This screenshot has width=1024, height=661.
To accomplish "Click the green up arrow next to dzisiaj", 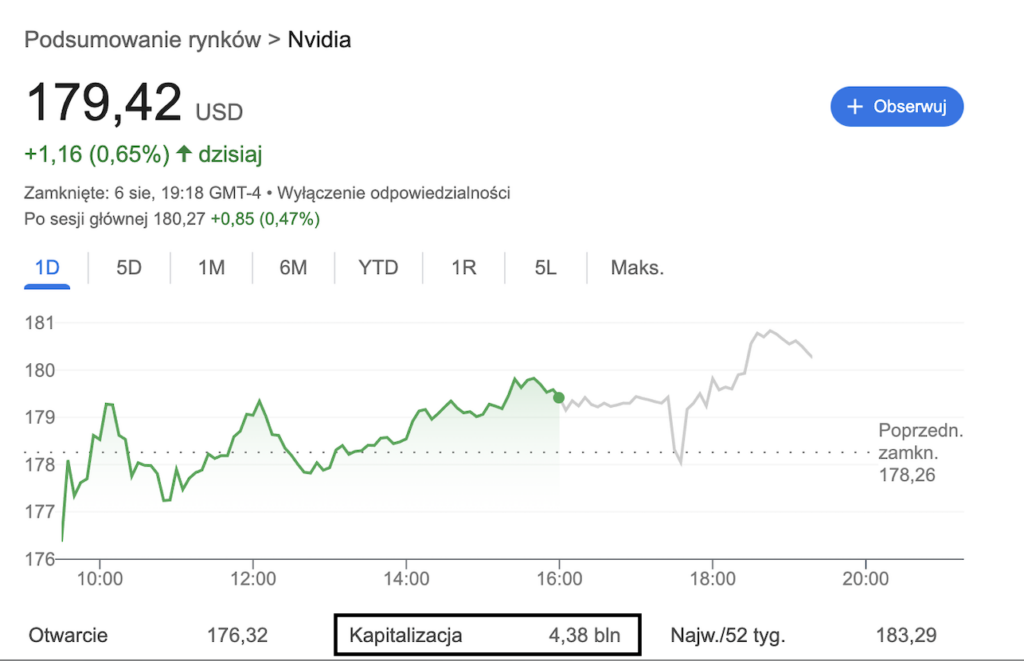I will pos(184,153).
